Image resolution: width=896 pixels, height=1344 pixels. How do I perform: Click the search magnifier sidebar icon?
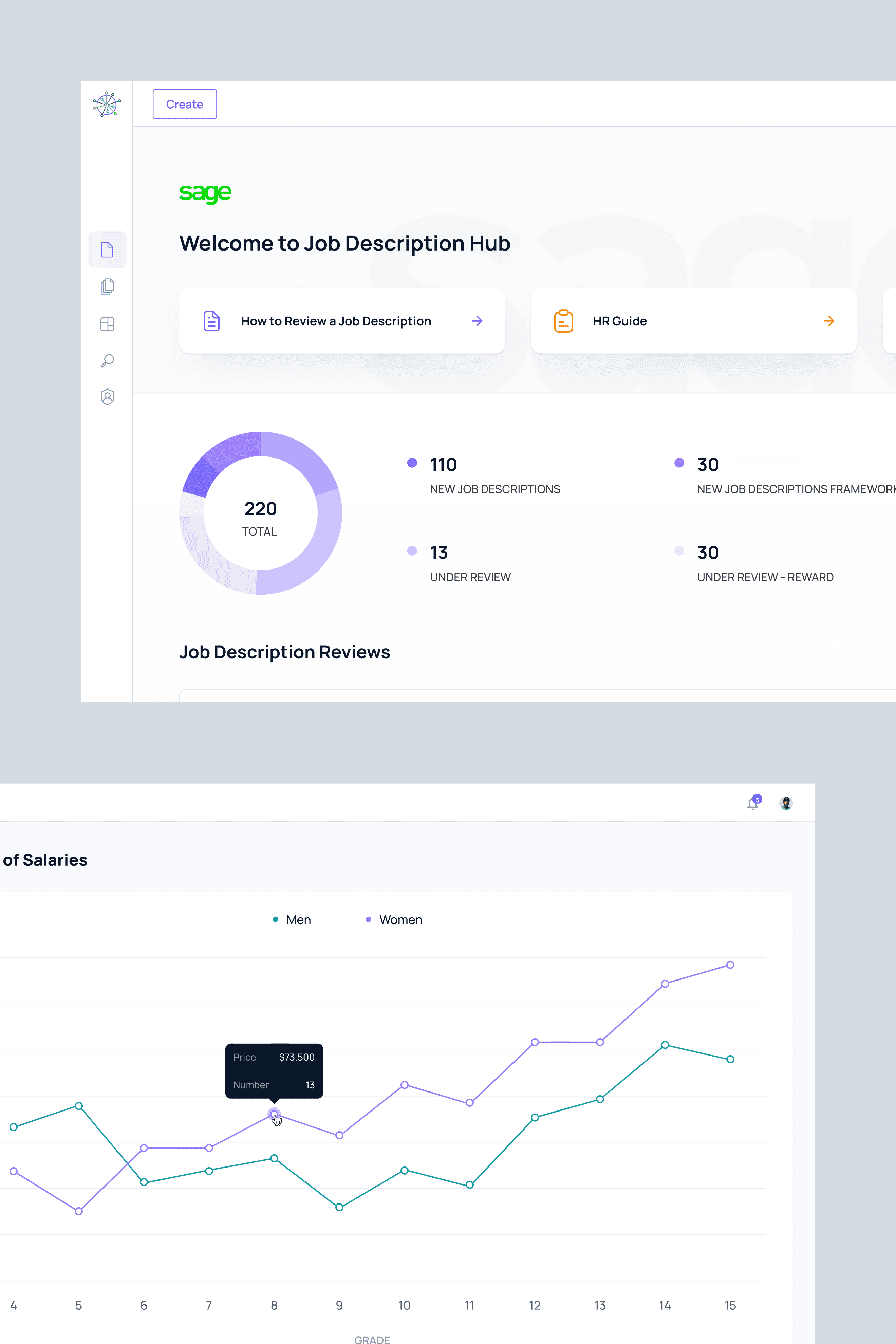[x=108, y=360]
